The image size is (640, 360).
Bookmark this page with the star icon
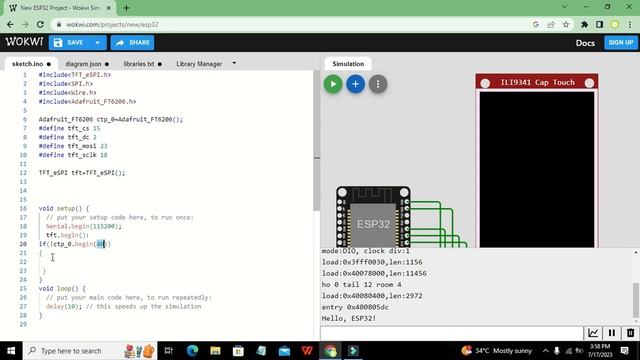[566, 24]
